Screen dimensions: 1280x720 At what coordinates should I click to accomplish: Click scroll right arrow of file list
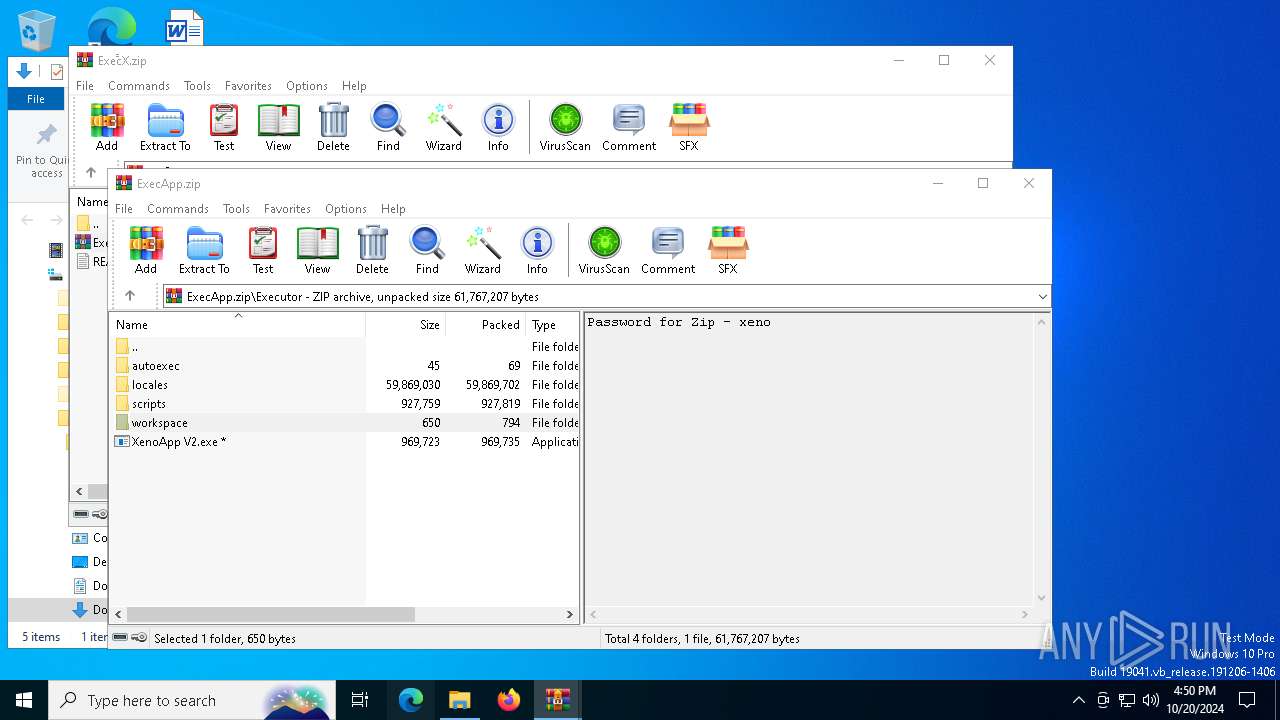[570, 614]
